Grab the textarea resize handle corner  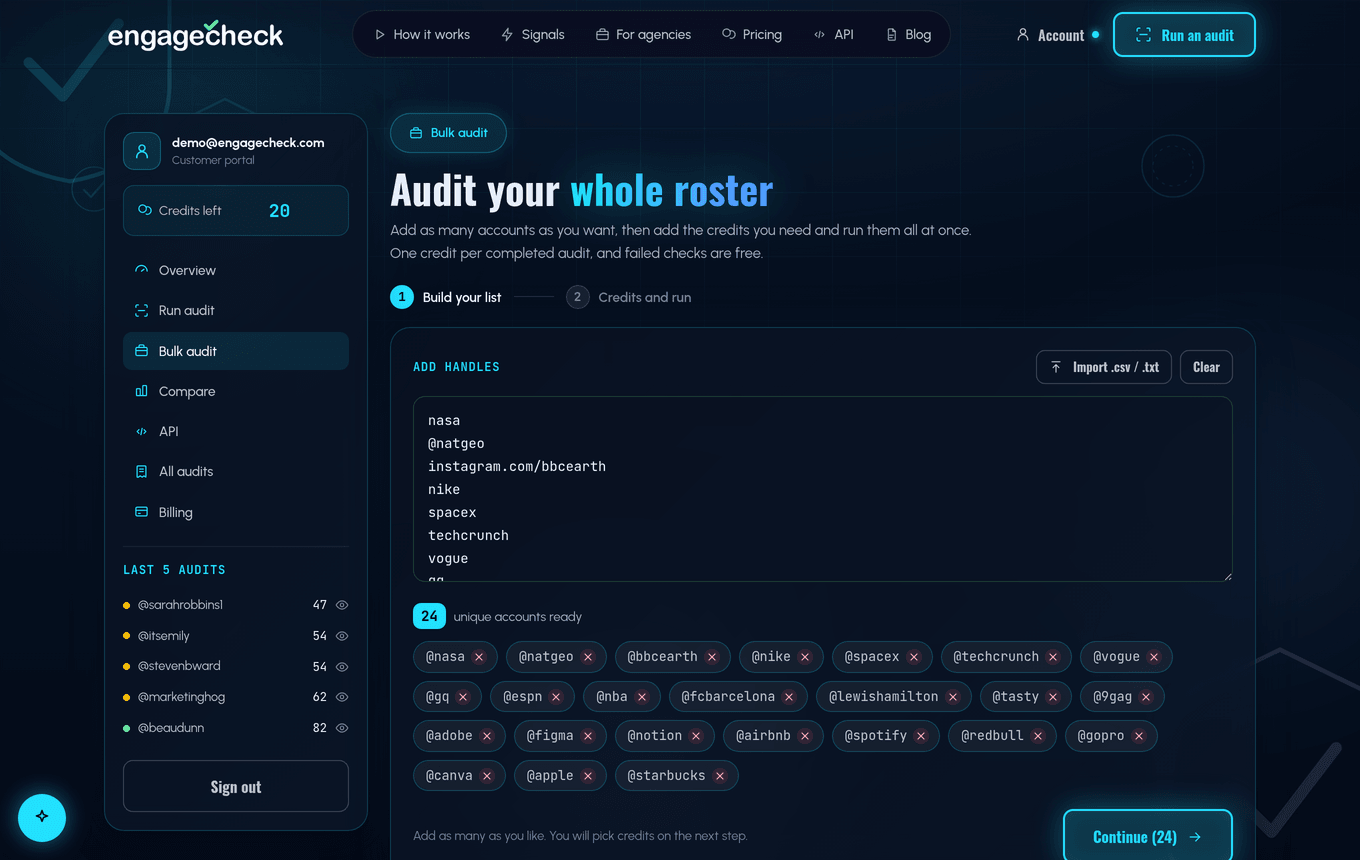tap(1226, 575)
